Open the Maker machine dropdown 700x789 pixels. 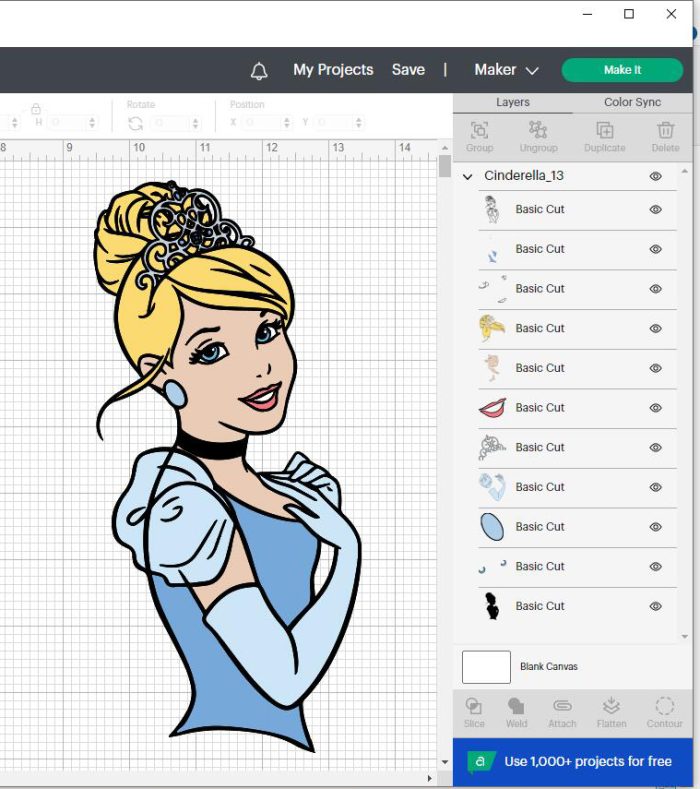506,70
